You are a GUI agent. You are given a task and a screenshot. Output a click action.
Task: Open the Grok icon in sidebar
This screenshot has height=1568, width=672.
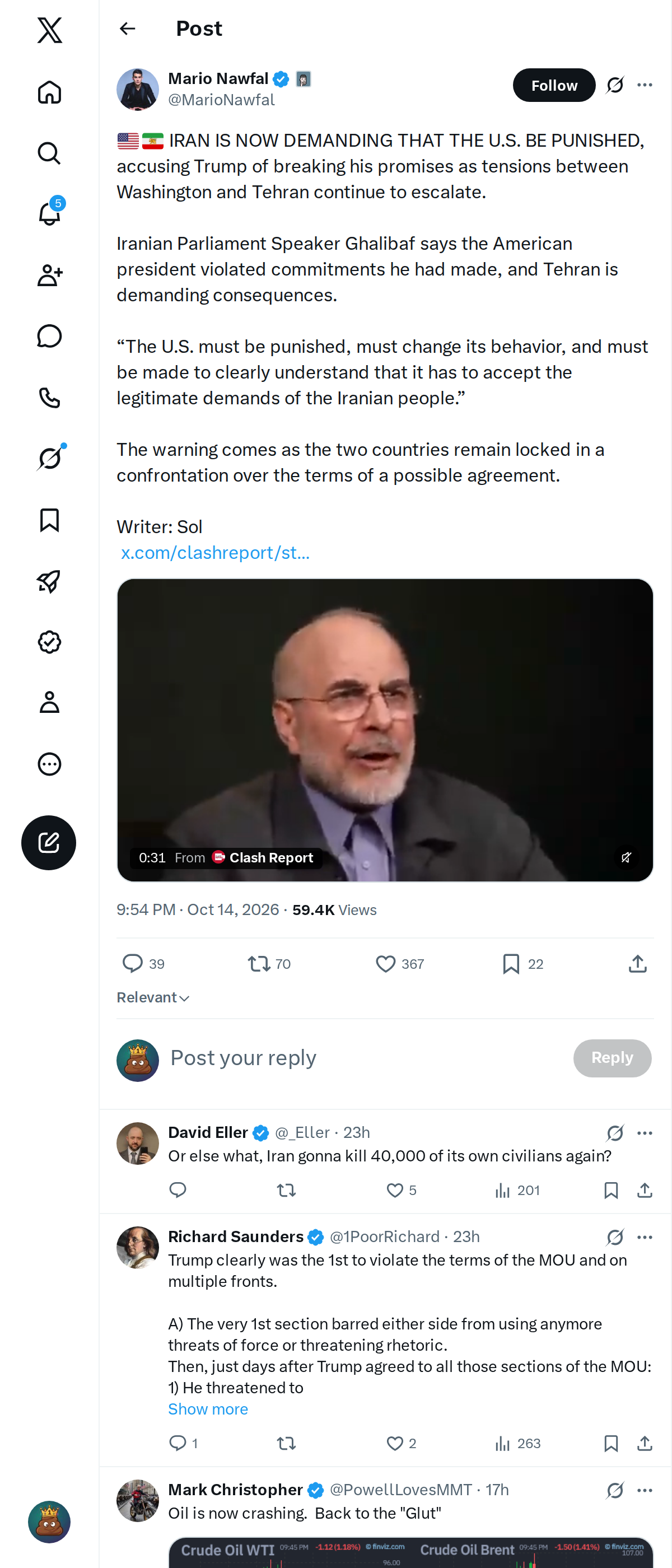[50, 458]
